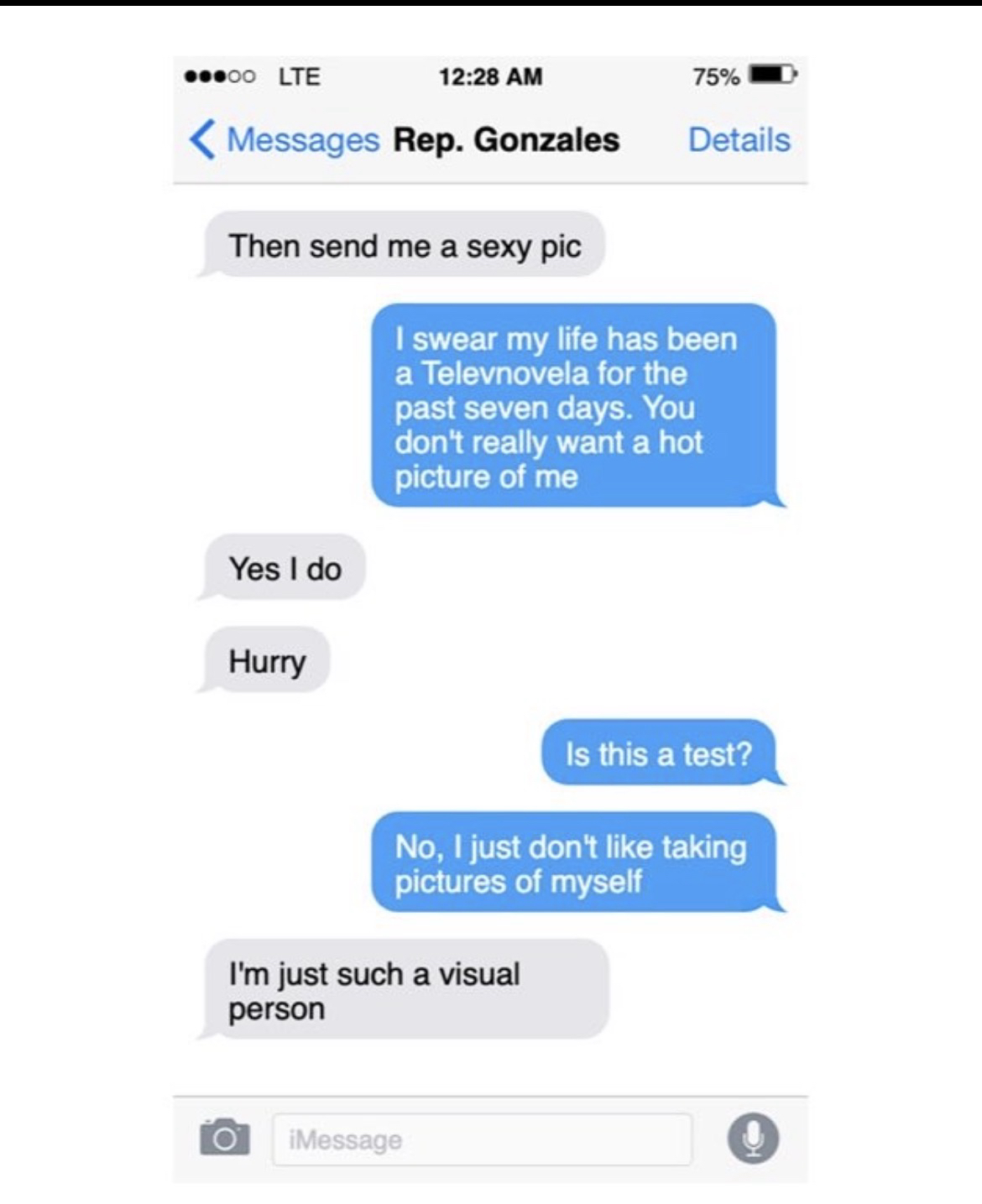Select the 'Is this a test?' bubble

click(x=661, y=753)
